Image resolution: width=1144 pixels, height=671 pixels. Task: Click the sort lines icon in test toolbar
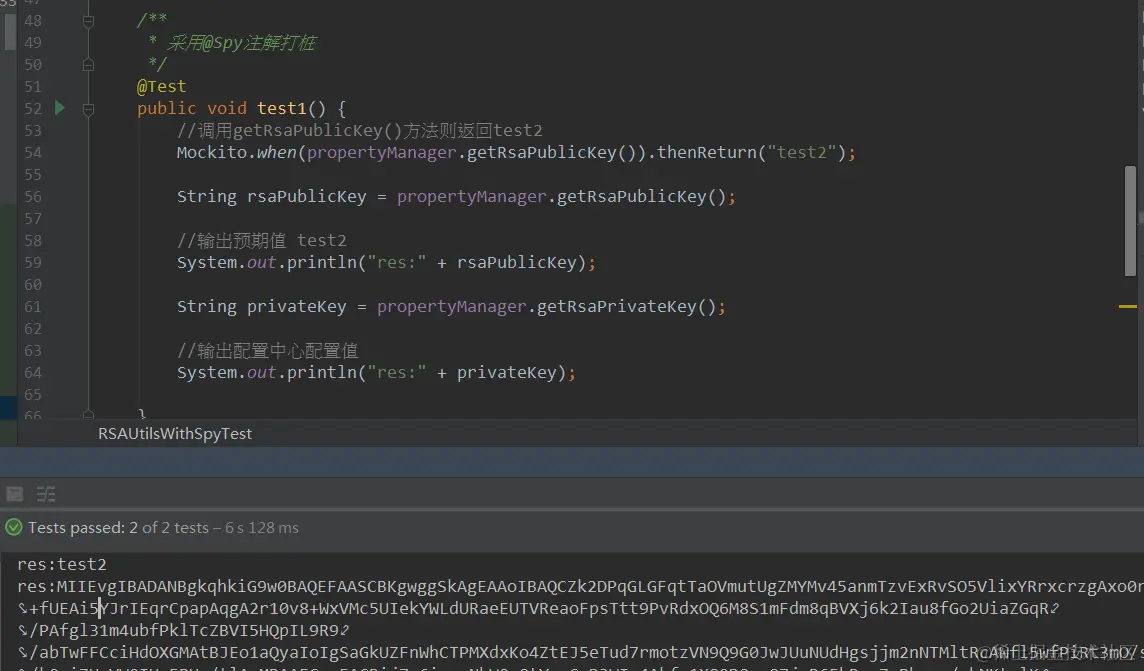[46, 494]
